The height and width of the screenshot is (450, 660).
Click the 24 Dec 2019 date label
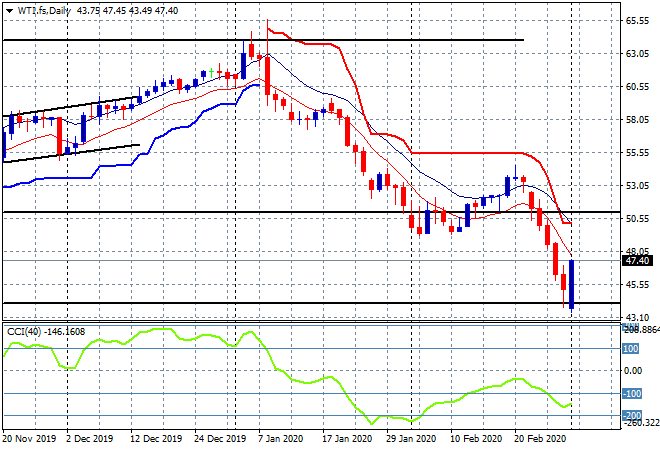(x=220, y=439)
